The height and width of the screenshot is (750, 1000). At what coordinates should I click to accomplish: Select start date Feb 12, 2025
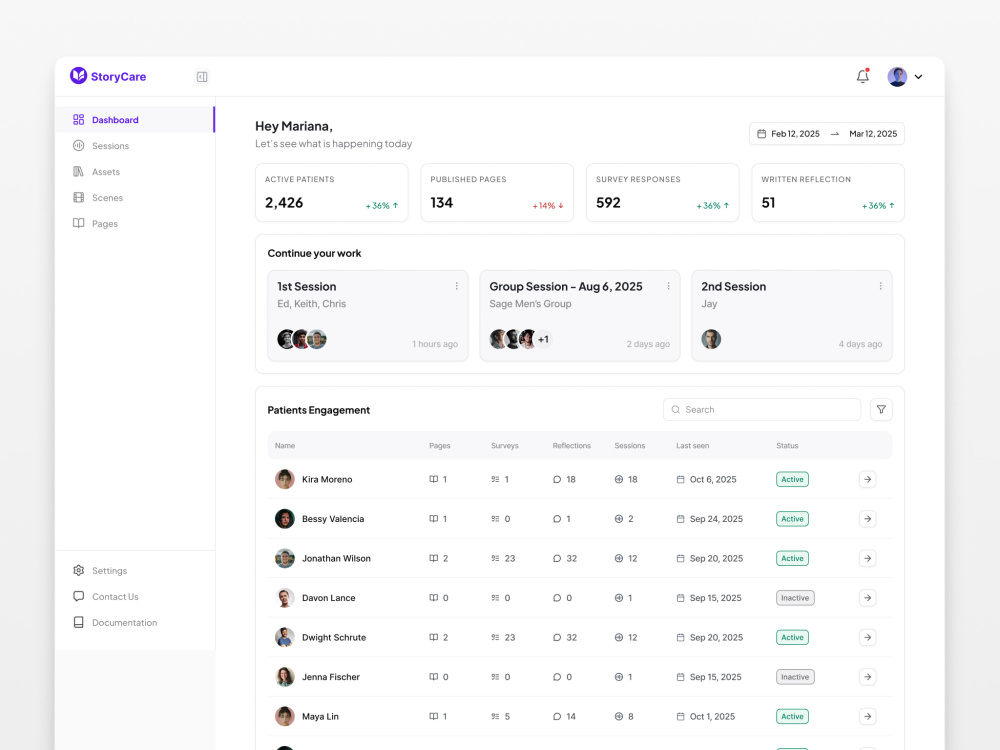pyautogui.click(x=795, y=134)
